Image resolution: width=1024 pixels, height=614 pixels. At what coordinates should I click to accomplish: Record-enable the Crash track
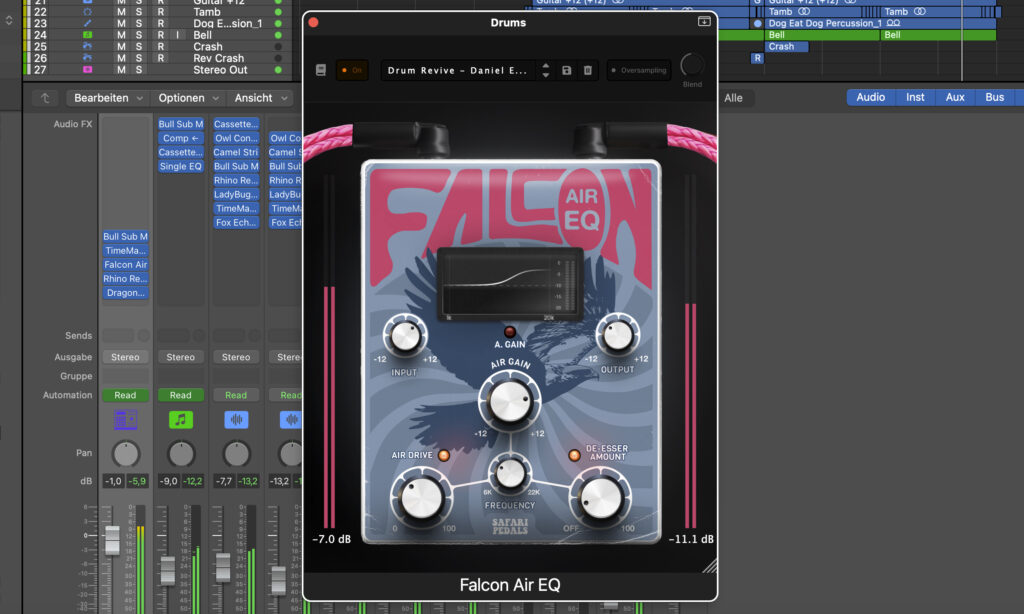tap(161, 46)
